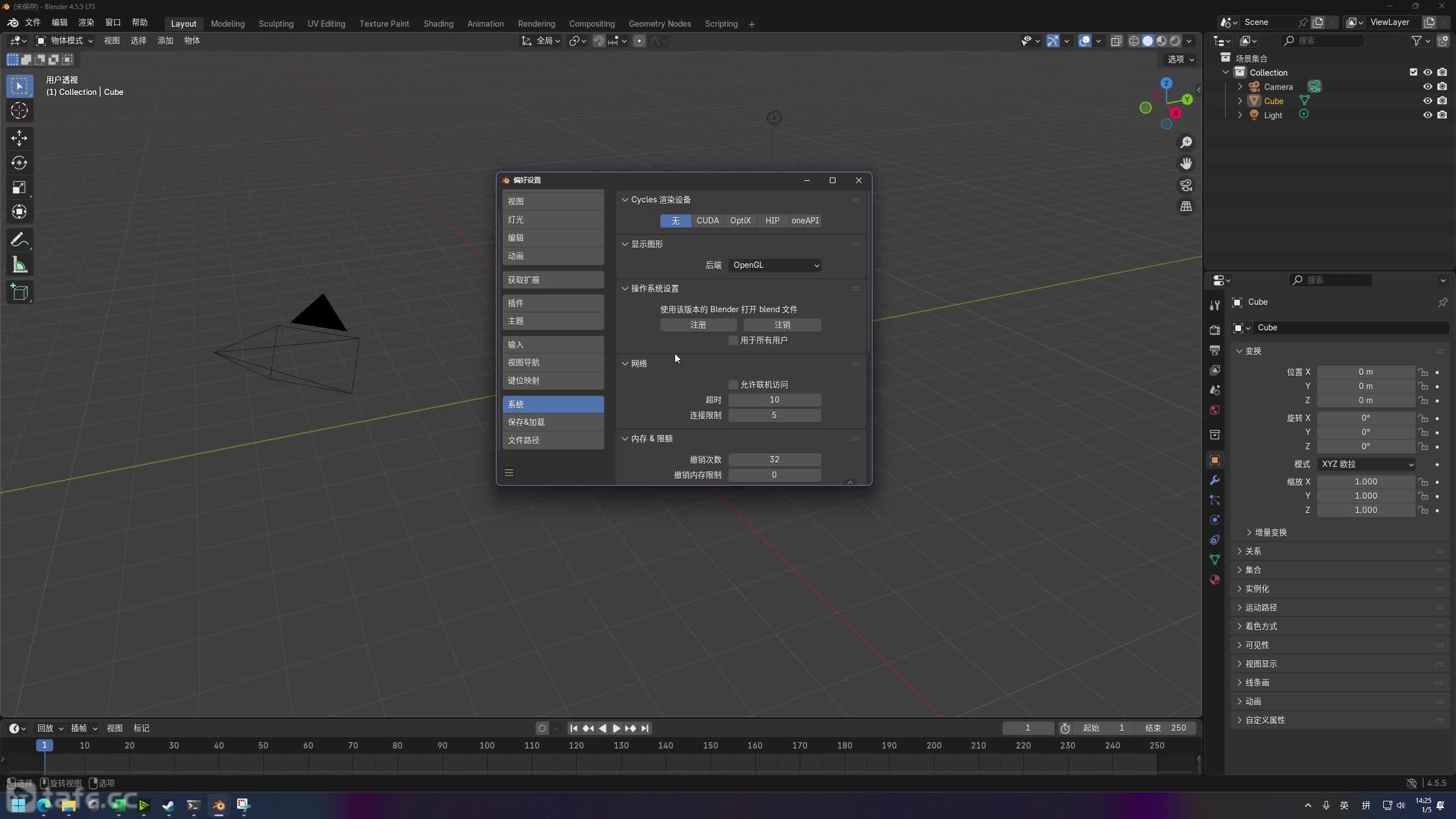Image resolution: width=1456 pixels, height=819 pixels.
Task: Select the Move tool in toolbar
Action: [19, 138]
